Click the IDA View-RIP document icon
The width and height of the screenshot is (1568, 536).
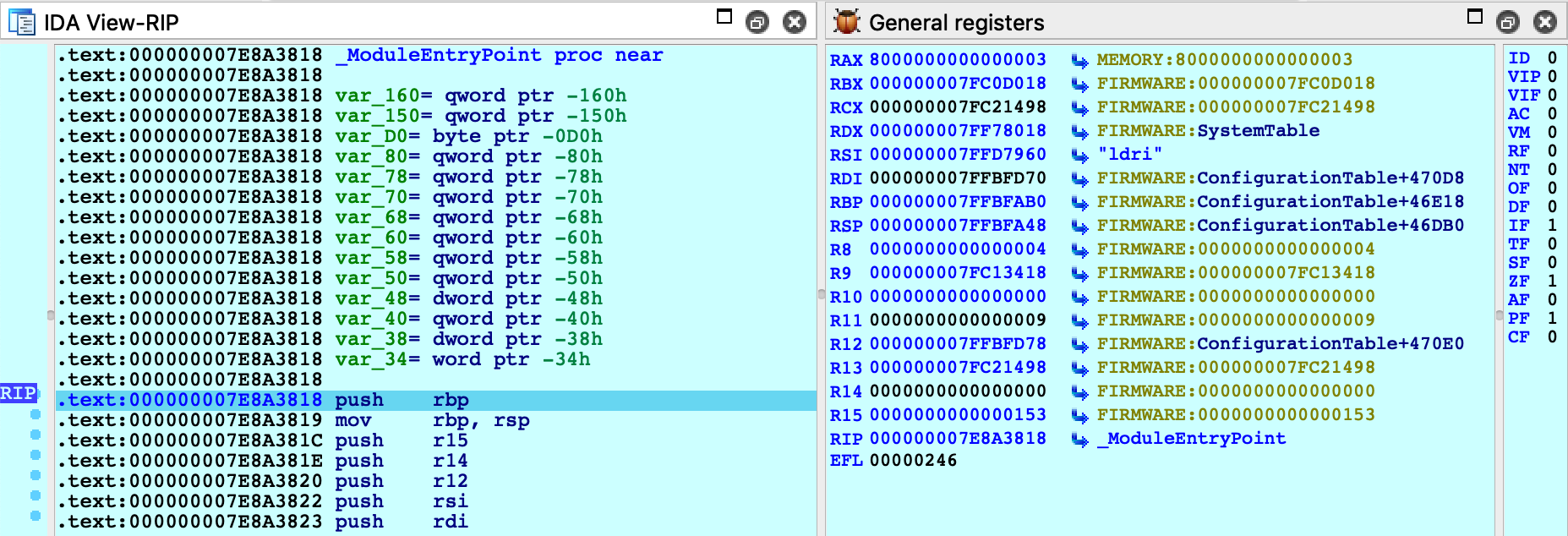(x=21, y=22)
